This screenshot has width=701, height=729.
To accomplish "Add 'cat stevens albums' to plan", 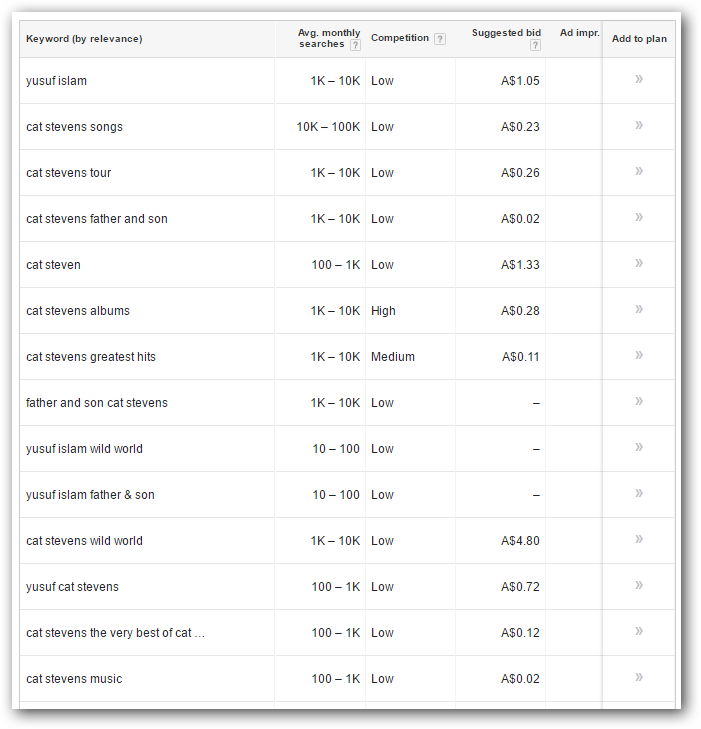I will click(x=639, y=309).
